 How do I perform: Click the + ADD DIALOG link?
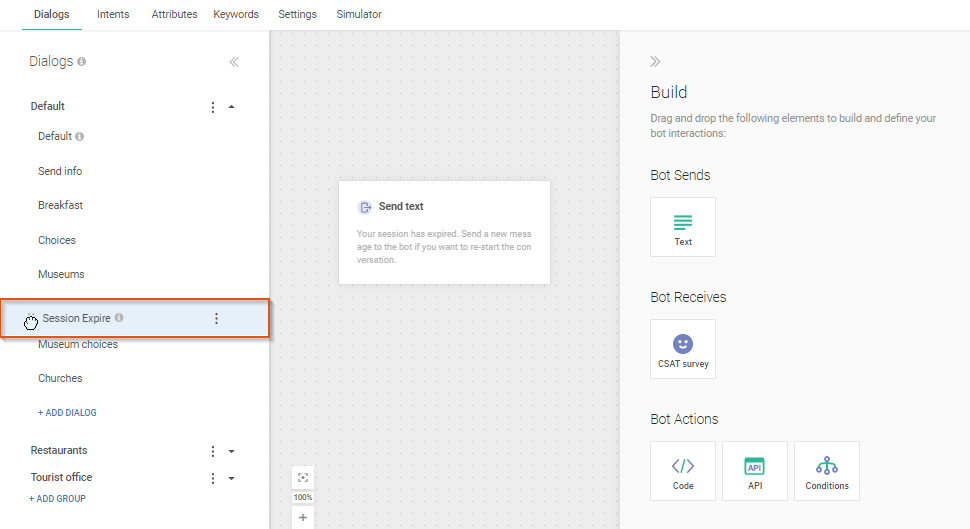point(67,413)
